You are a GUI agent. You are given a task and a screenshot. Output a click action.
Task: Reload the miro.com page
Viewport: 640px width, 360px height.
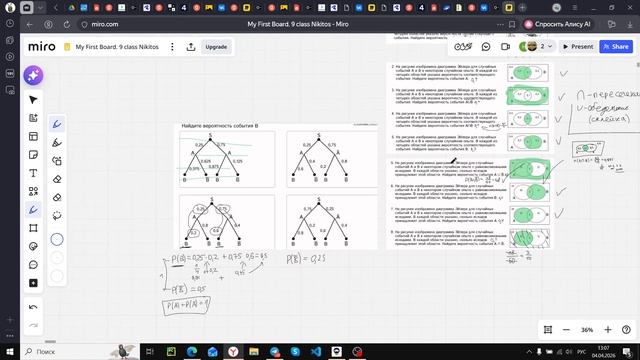click(67, 24)
